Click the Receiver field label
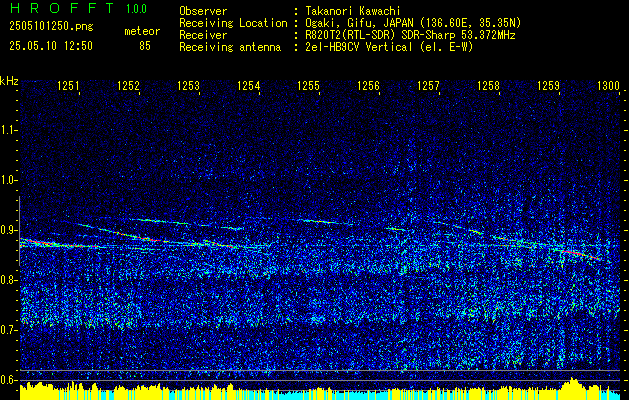Viewport: 629px width, 400px height. click(x=203, y=35)
